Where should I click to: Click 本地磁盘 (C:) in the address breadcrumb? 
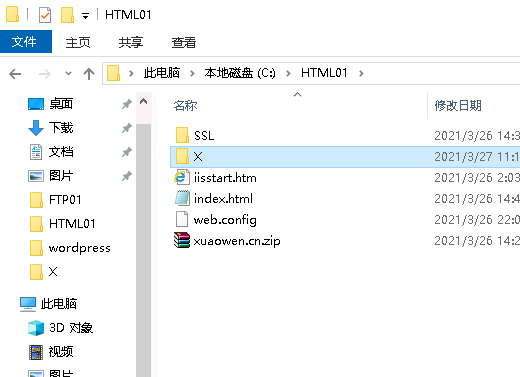coord(240,73)
